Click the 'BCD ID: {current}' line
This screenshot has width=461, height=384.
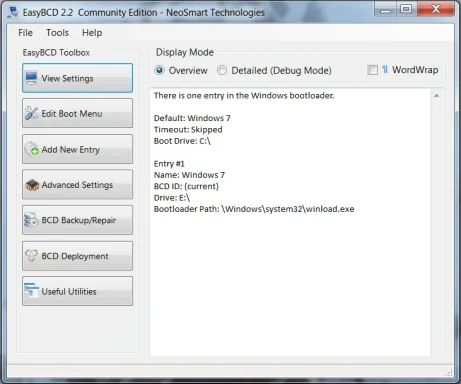click(186, 186)
